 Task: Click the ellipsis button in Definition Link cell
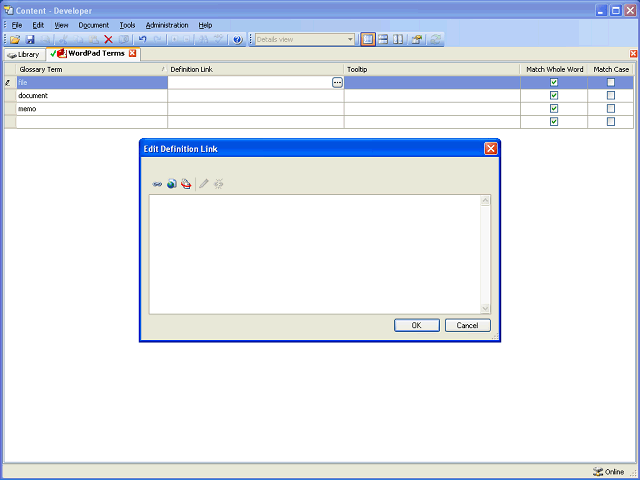coord(337,82)
